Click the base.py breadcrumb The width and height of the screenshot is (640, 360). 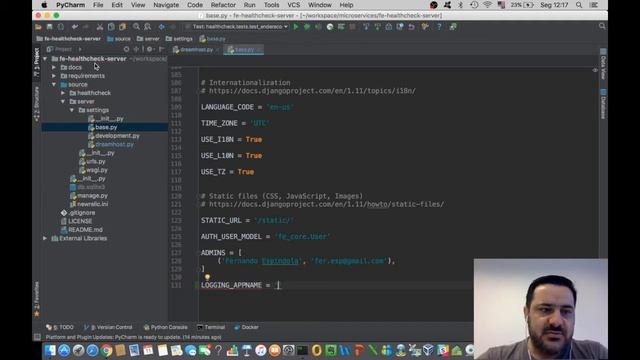point(212,39)
